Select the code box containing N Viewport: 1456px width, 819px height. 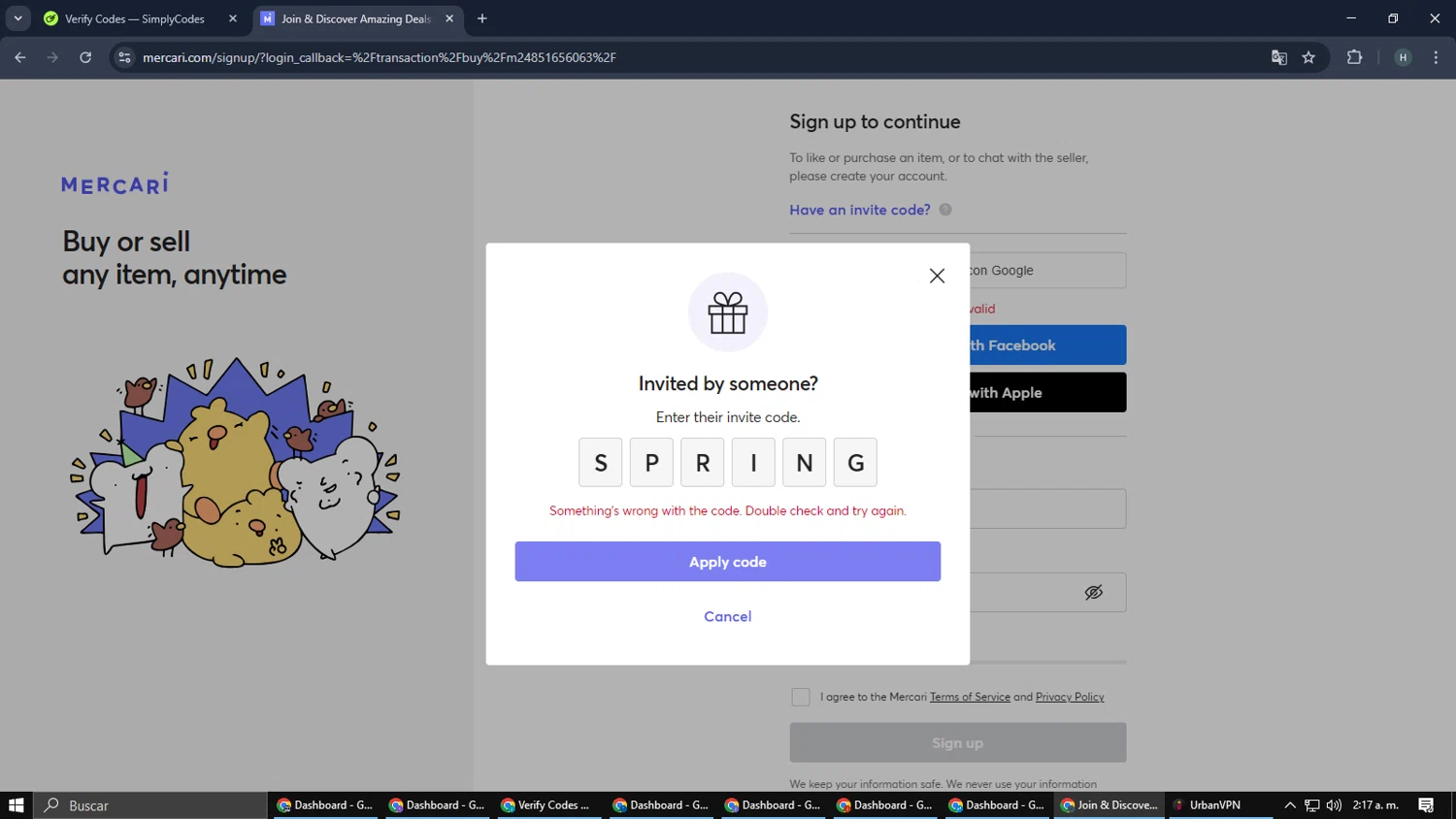click(805, 463)
